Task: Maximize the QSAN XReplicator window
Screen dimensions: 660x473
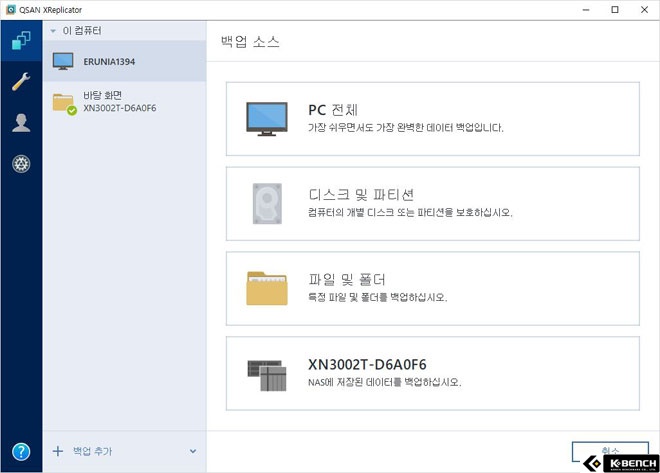Action: [x=615, y=10]
